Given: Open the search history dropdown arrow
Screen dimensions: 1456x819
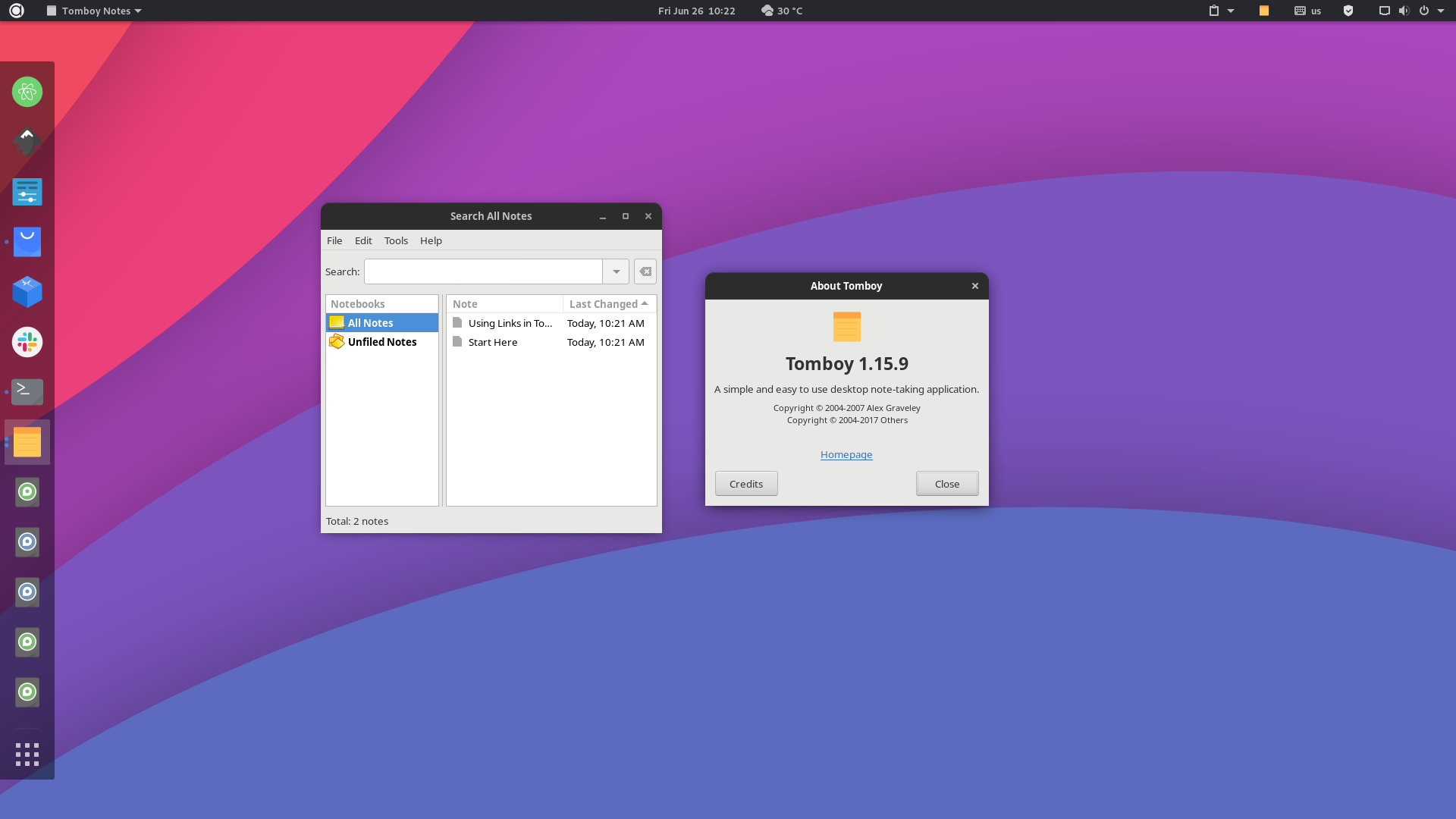Looking at the screenshot, I should pyautogui.click(x=616, y=271).
